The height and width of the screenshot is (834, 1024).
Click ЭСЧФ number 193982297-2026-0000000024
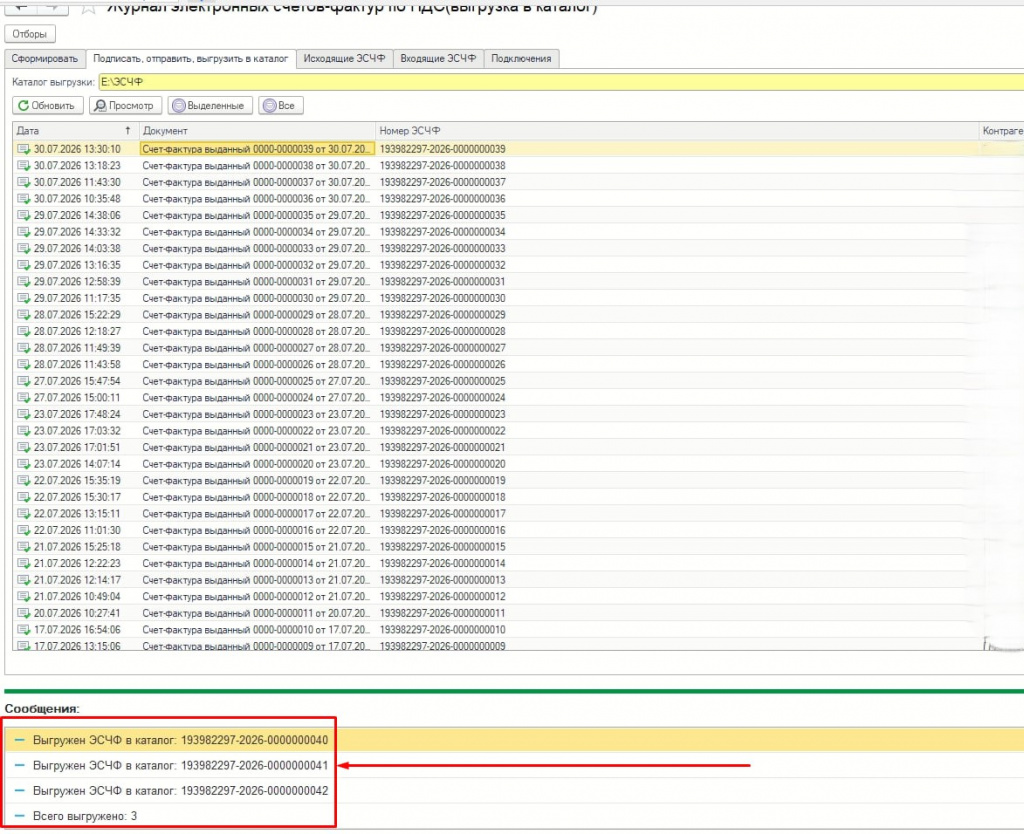443,398
